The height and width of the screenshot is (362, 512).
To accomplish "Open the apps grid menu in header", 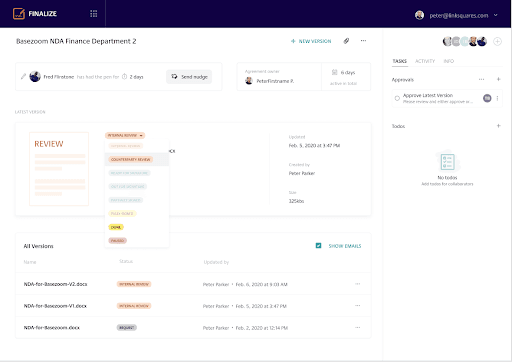I will 94,14.
